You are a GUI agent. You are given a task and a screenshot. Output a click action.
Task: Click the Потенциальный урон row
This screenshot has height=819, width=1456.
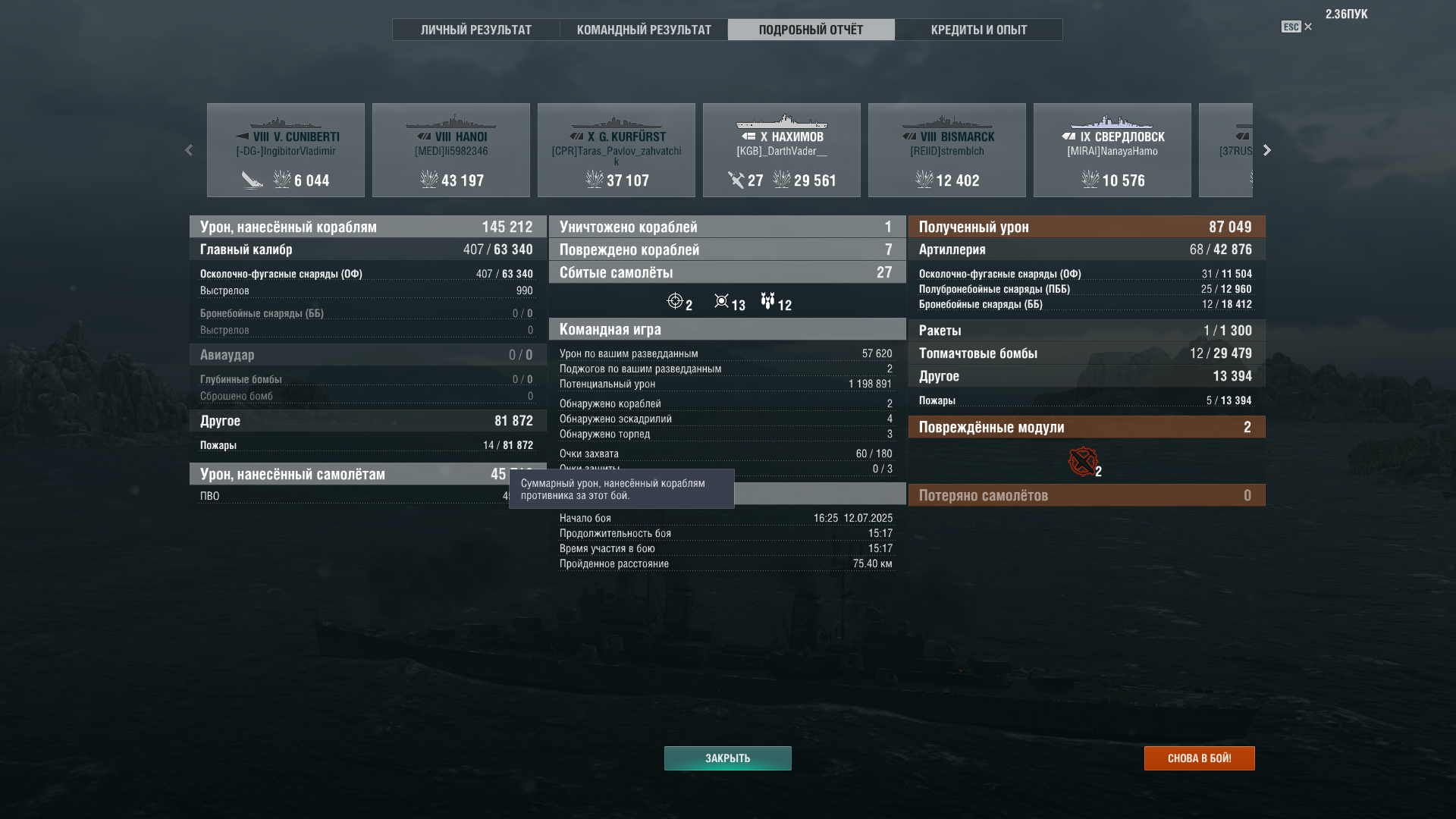click(726, 384)
